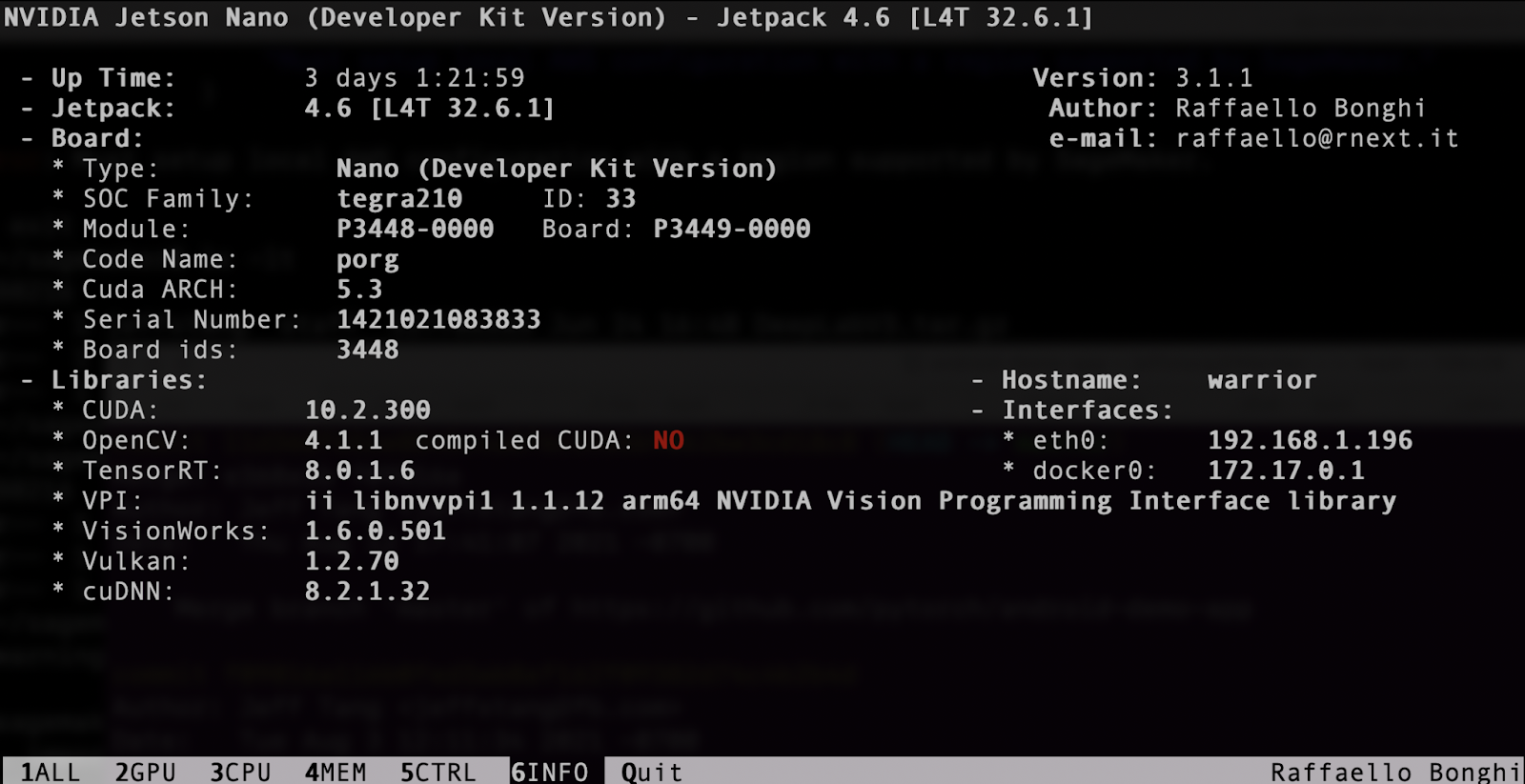Click the docker0 address 172.17.0.1
This screenshot has width=1525, height=784.
(x=1286, y=471)
